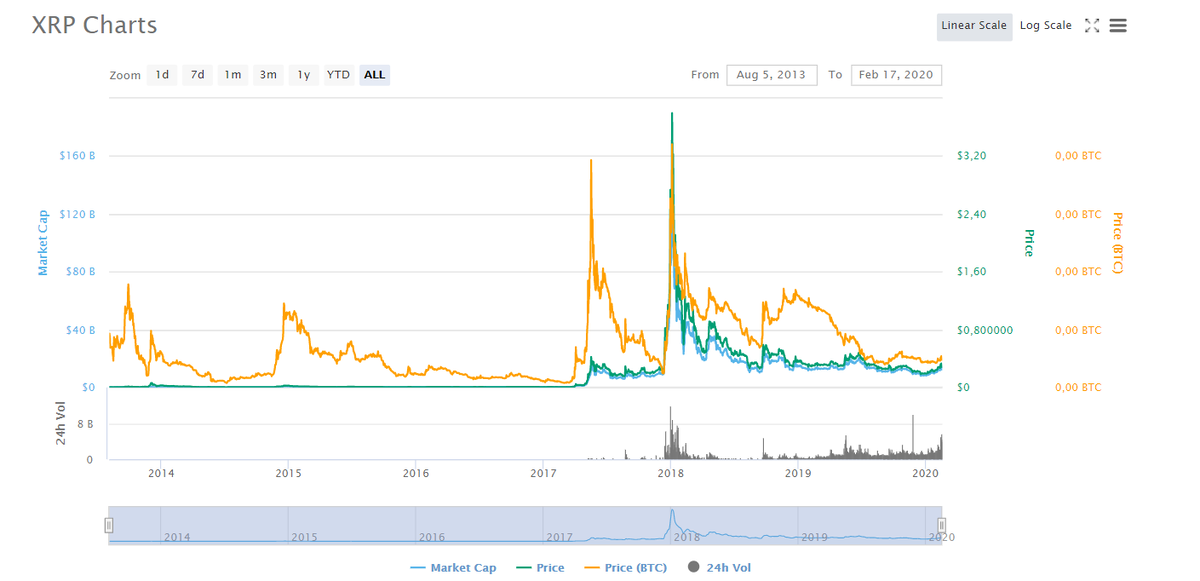Set zoom range to 7d
Image resolution: width=1200 pixels, height=581 pixels.
(x=198, y=75)
